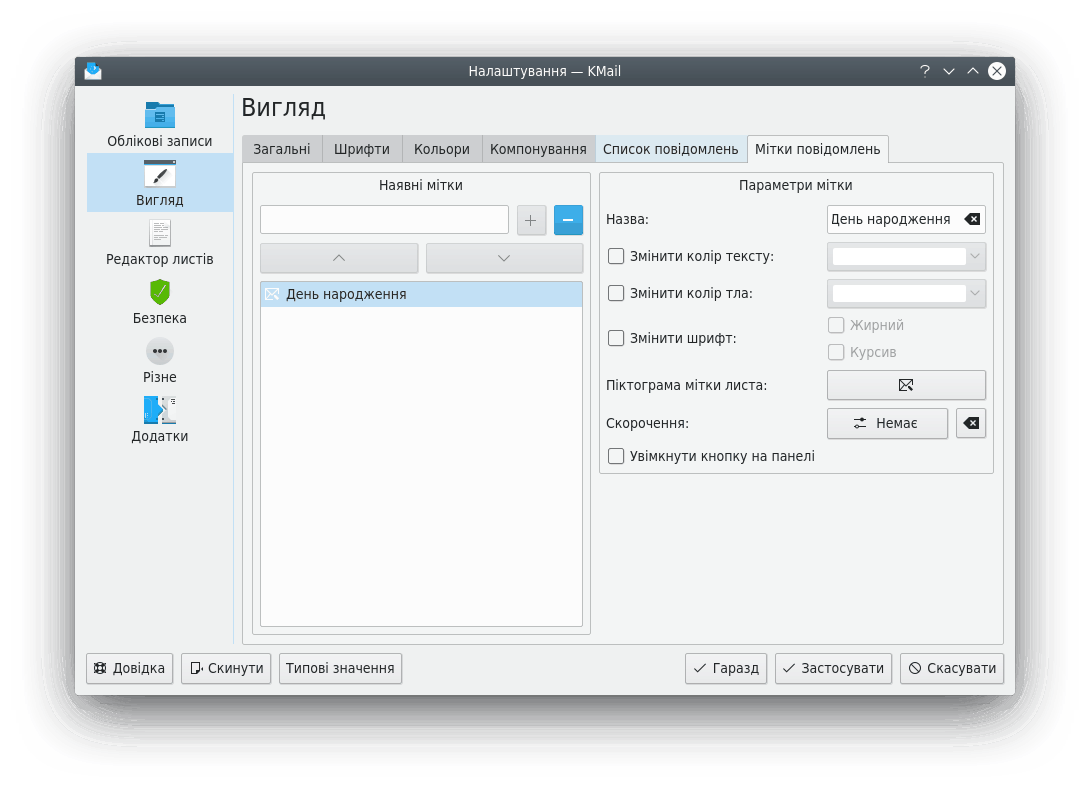Enable Змінити колір тексту checkbox
Viewport: 1090px width, 788px height.
(x=616, y=256)
